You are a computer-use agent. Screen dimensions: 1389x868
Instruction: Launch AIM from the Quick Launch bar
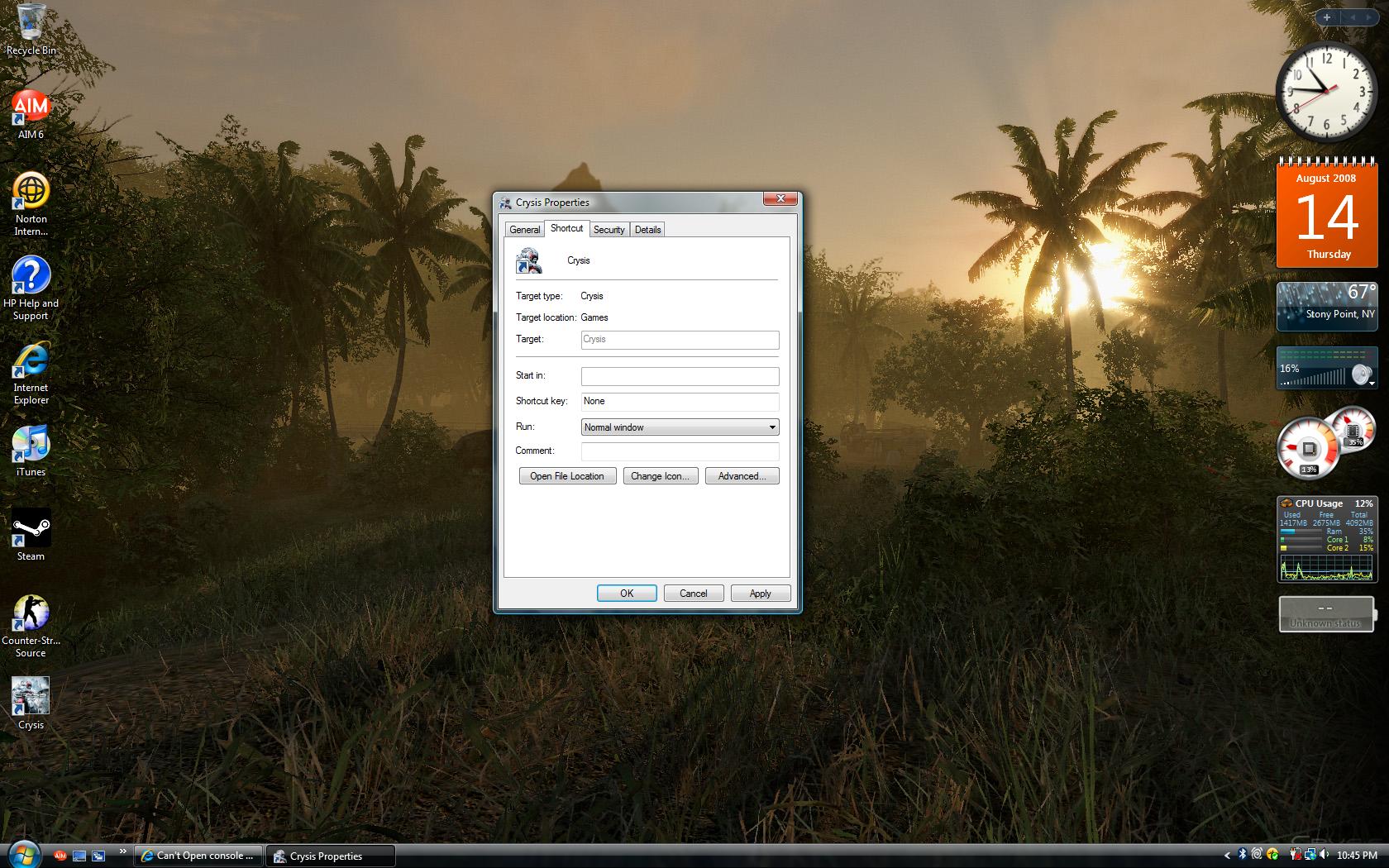[60, 856]
